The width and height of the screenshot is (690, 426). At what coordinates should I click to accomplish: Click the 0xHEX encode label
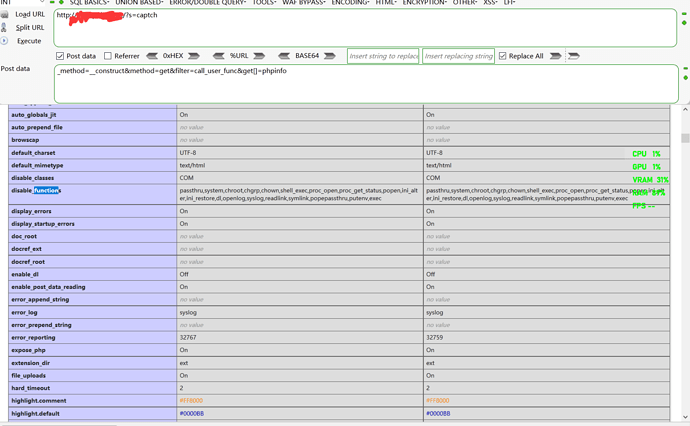(x=173, y=56)
